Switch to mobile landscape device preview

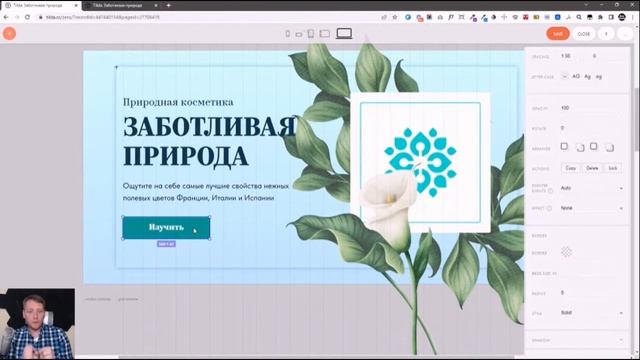[299, 34]
